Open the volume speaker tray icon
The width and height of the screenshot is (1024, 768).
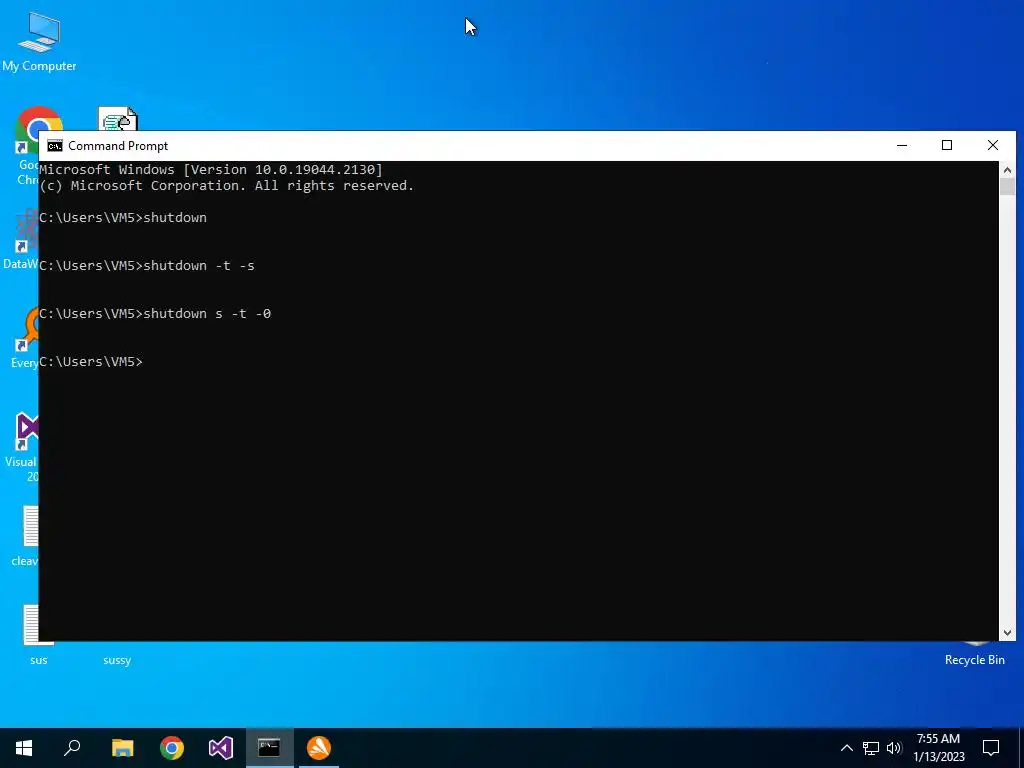(x=894, y=748)
